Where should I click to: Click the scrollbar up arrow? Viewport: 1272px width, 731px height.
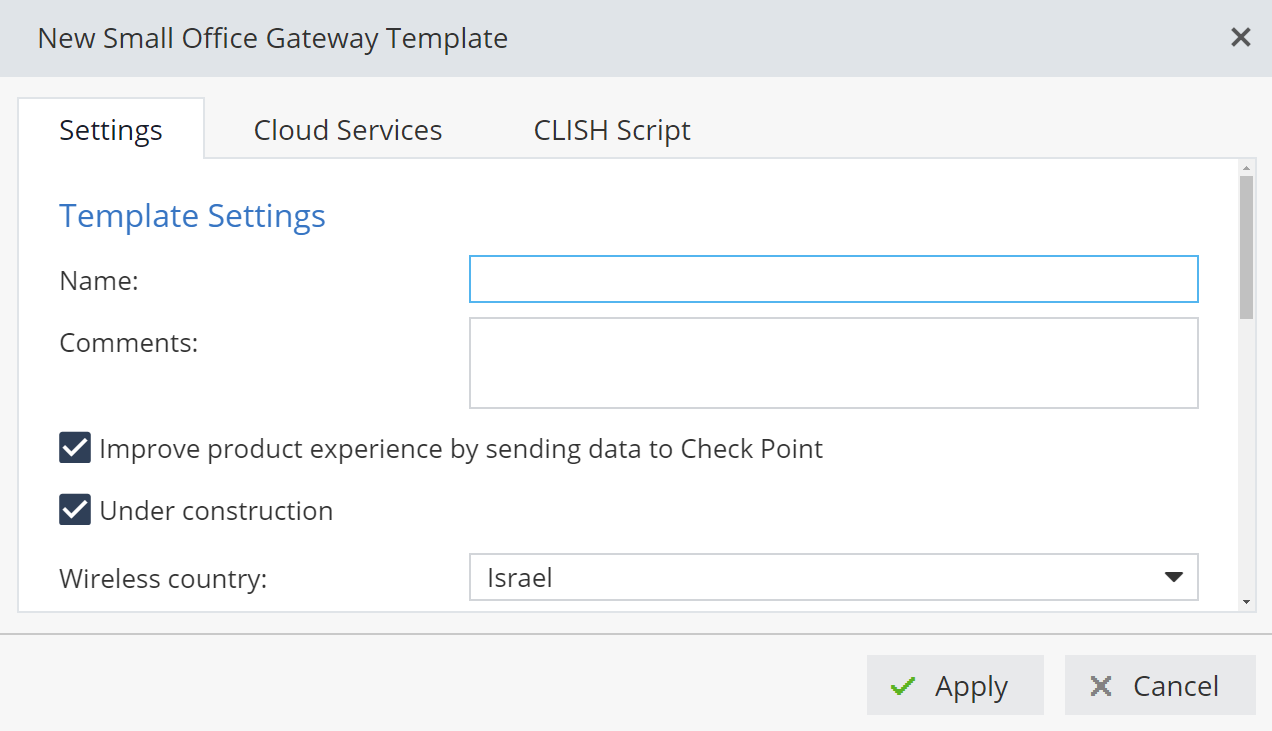(1246, 166)
